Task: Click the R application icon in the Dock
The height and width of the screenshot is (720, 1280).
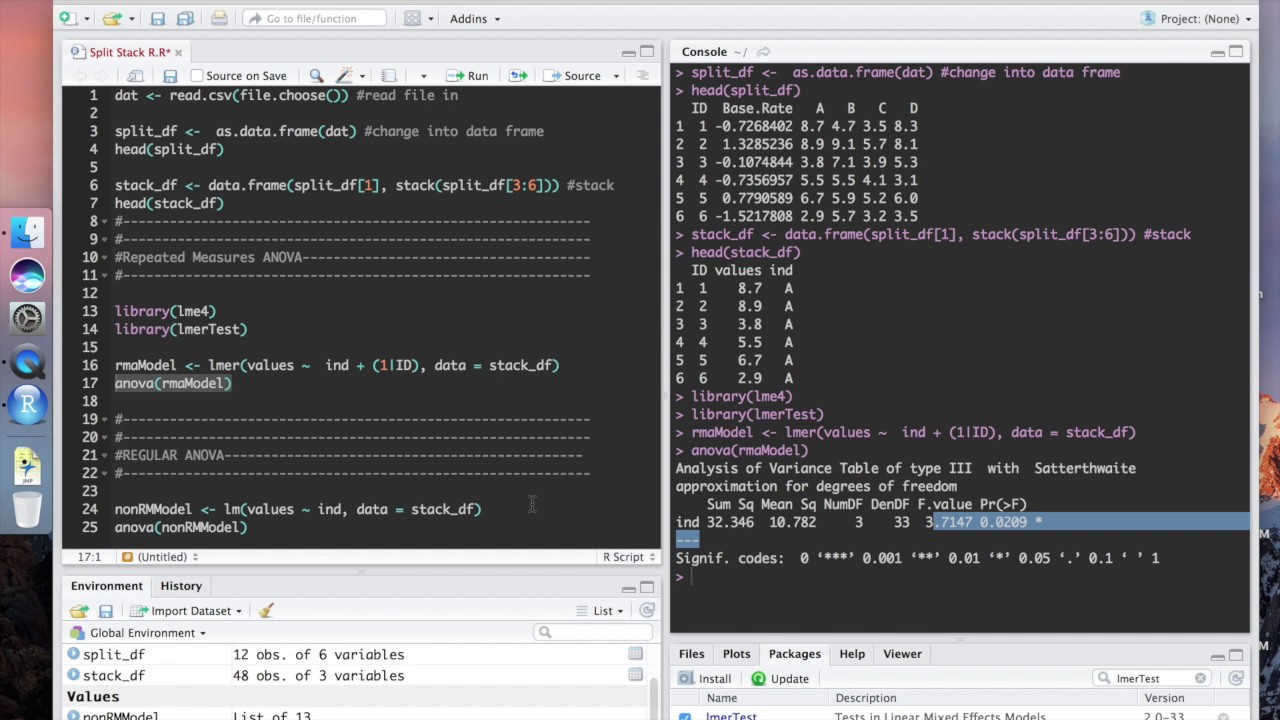Action: pos(27,404)
